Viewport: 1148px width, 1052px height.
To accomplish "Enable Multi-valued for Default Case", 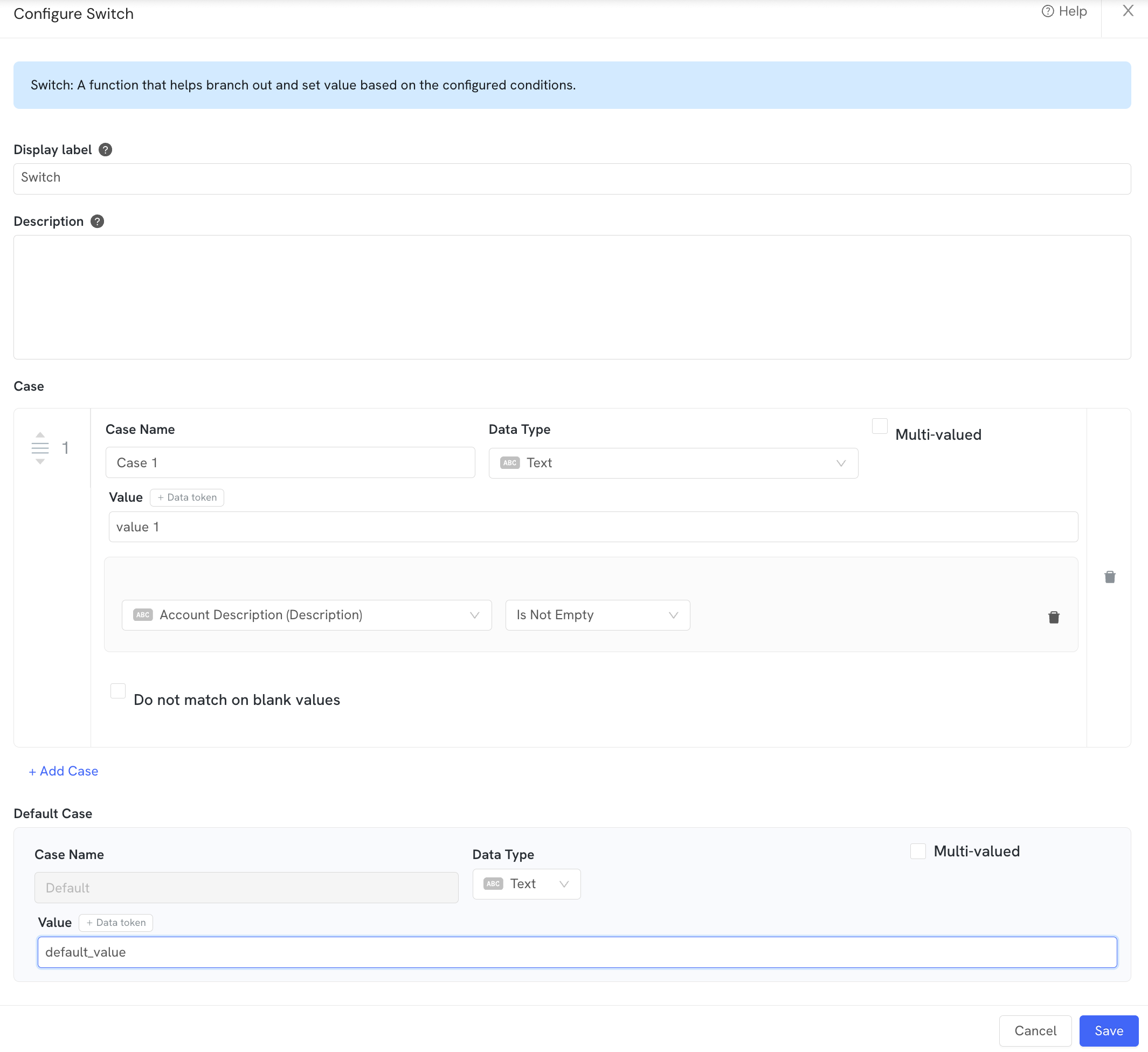I will tap(917, 852).
